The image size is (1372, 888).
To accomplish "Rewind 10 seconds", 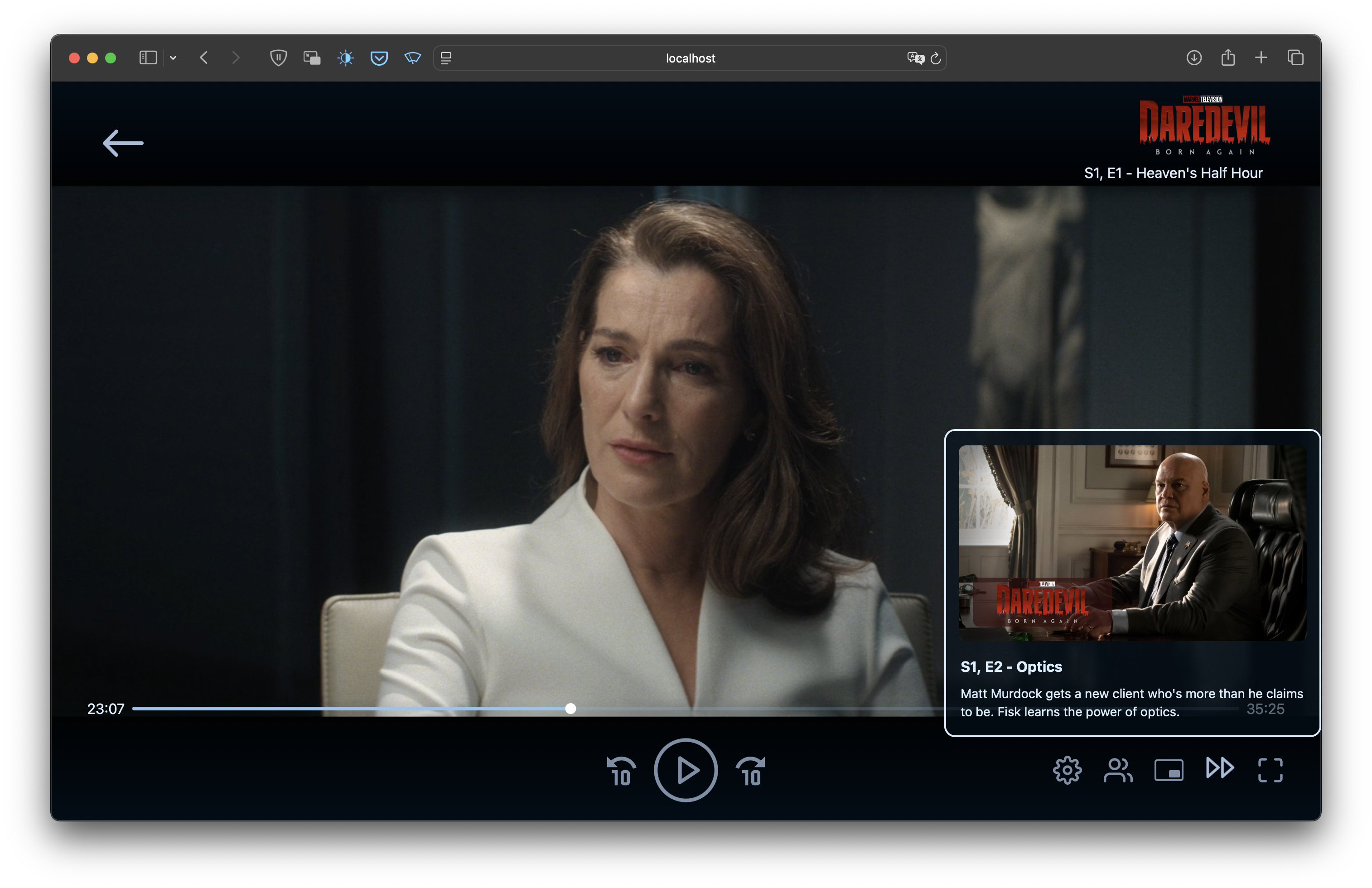I will [x=621, y=771].
